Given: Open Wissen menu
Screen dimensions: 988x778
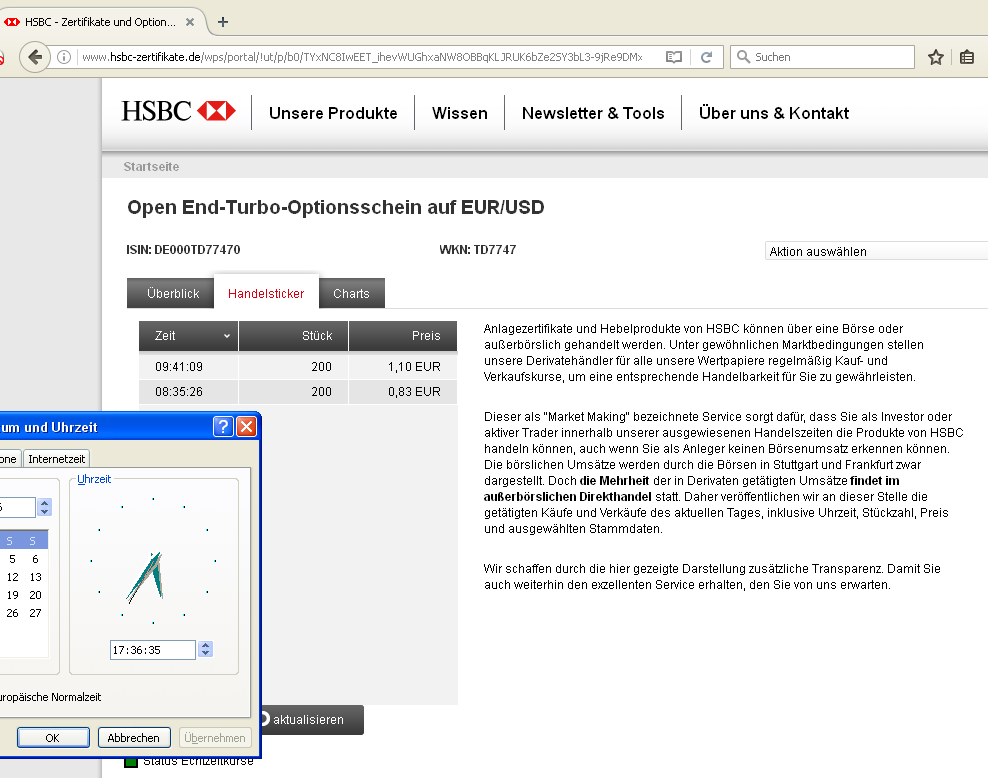Looking at the screenshot, I should 459,113.
